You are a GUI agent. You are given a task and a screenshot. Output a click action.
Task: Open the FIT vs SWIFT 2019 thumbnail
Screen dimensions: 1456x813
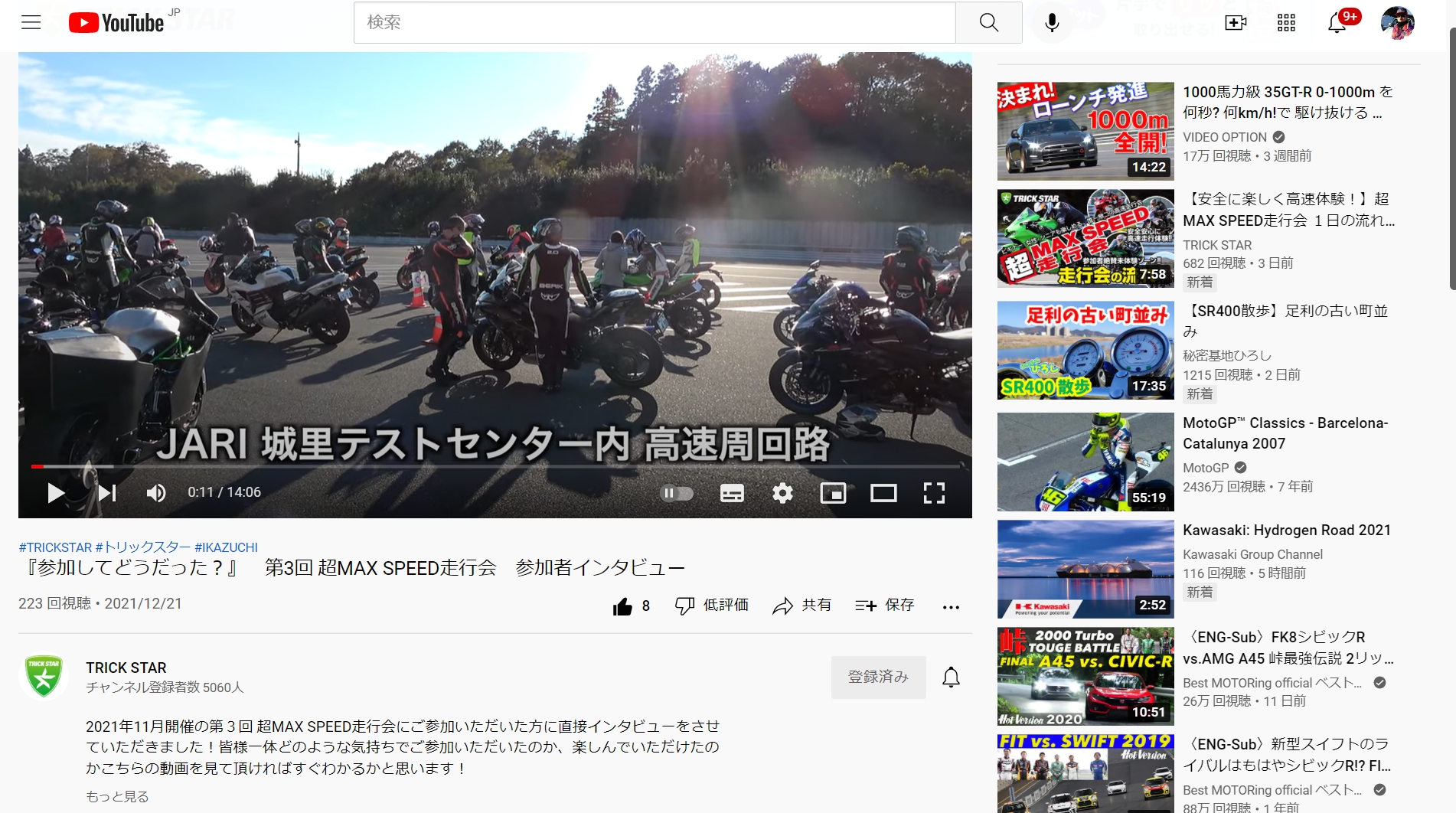coord(1085,773)
